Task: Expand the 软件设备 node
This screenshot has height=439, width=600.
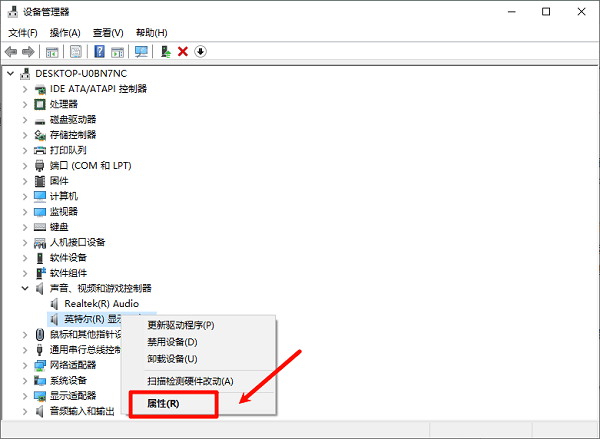Action: [x=25, y=258]
